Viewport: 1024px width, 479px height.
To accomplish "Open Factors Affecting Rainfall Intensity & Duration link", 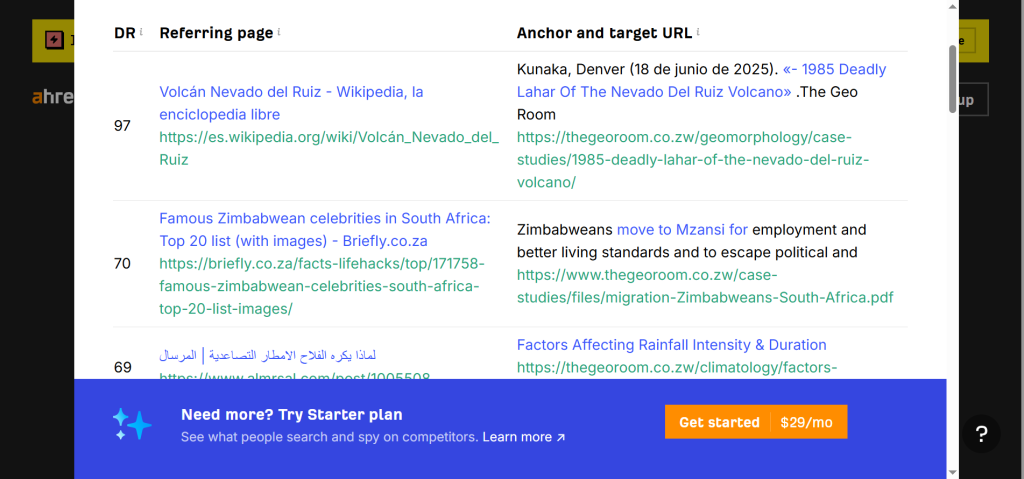I will 671,345.
